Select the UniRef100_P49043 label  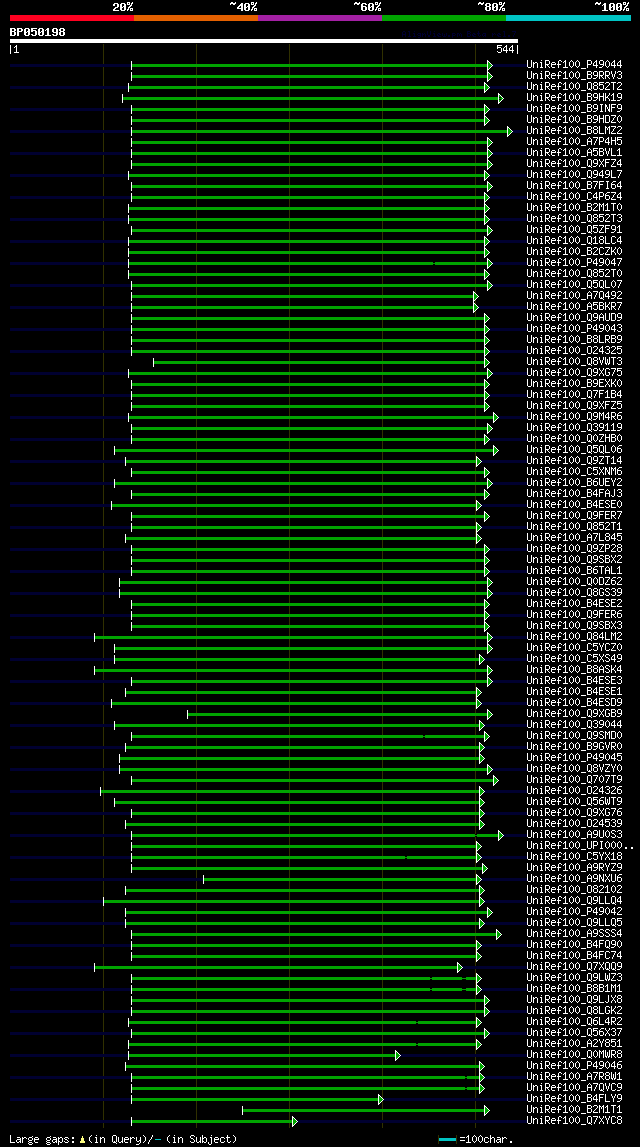[x=574, y=328]
